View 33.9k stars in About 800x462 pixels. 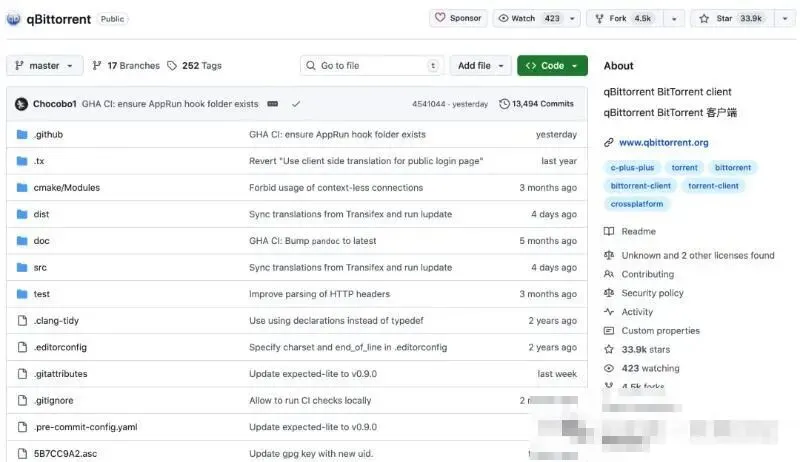coord(645,350)
